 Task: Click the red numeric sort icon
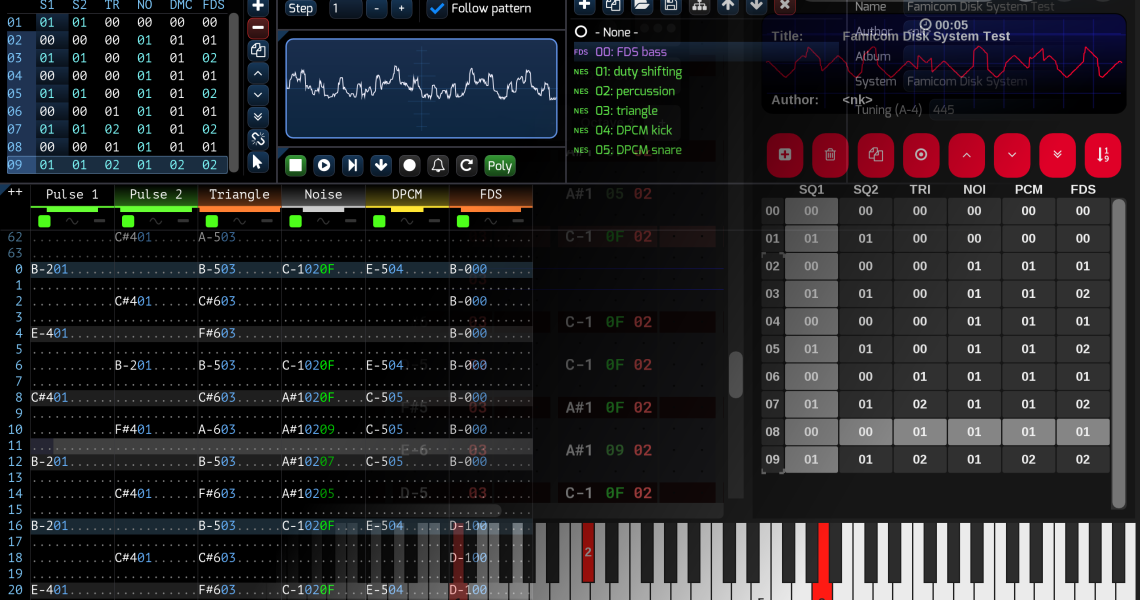1102,155
